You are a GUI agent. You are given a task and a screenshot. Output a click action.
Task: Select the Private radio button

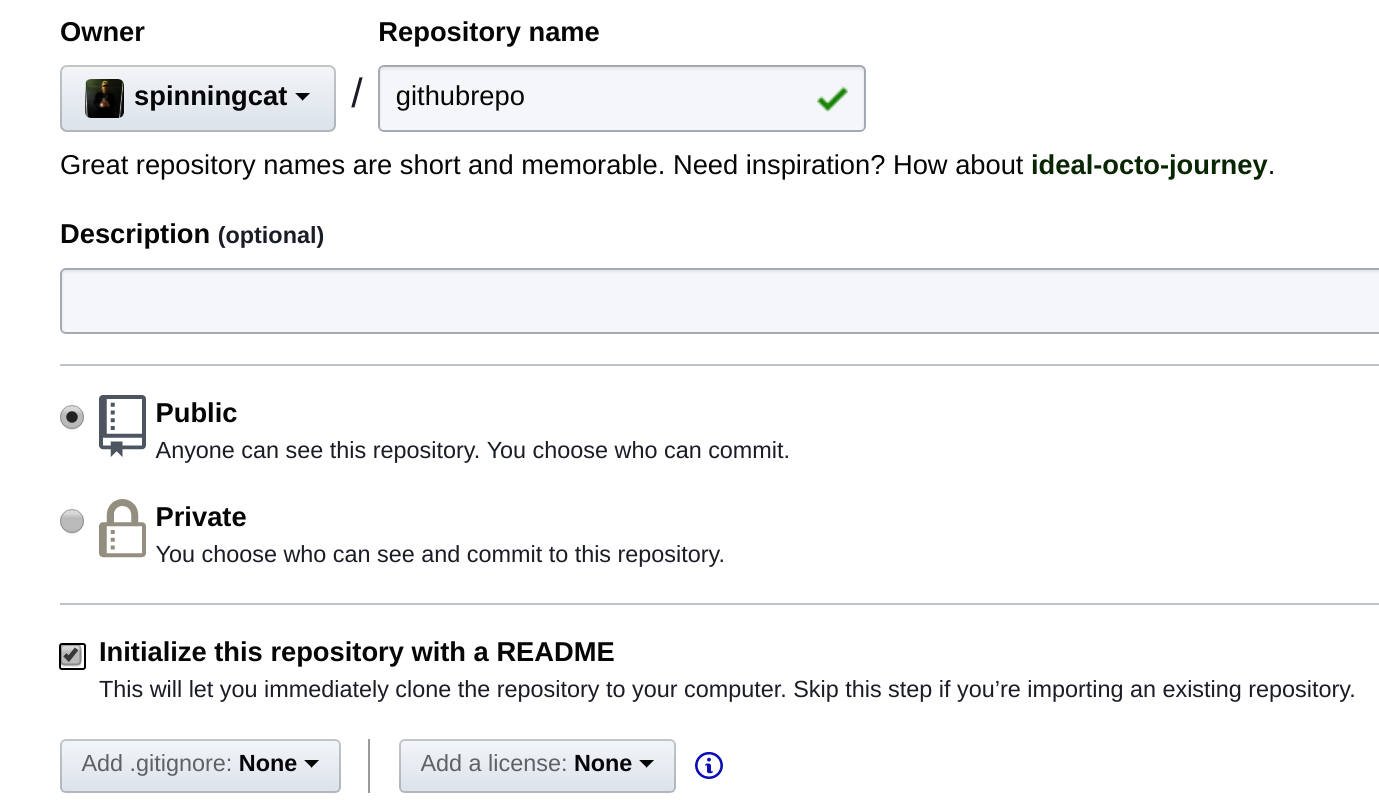coord(72,521)
